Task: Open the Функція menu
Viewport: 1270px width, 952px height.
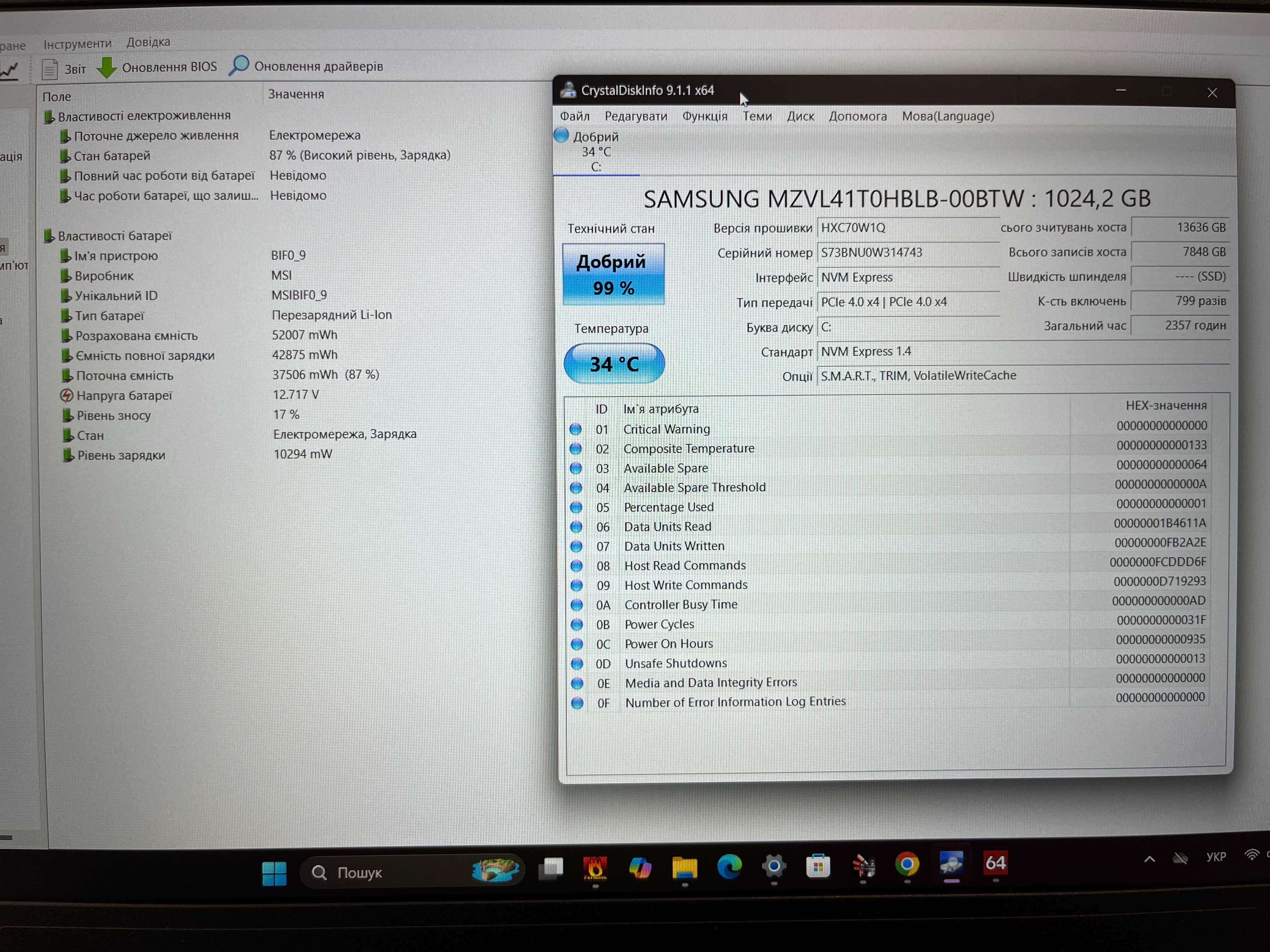Action: click(705, 116)
